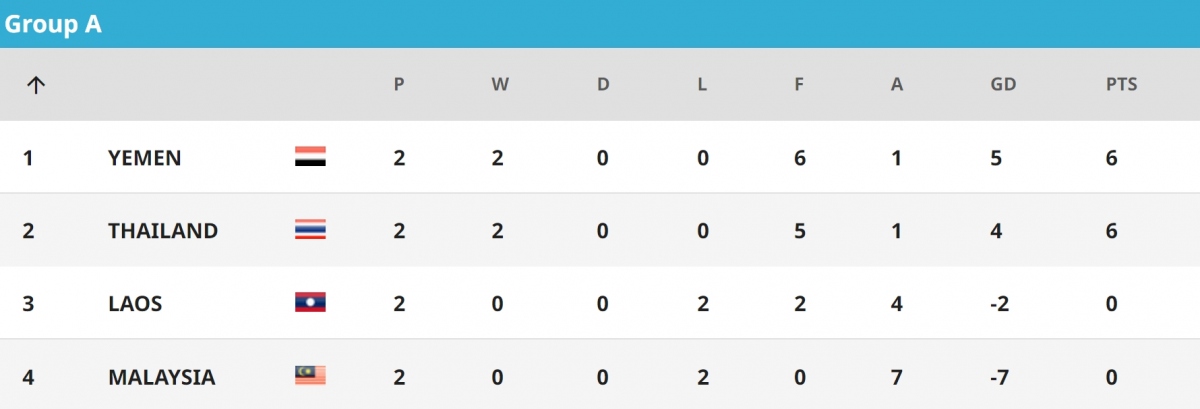
Task: Click the W (wins) column header
Action: pos(500,85)
